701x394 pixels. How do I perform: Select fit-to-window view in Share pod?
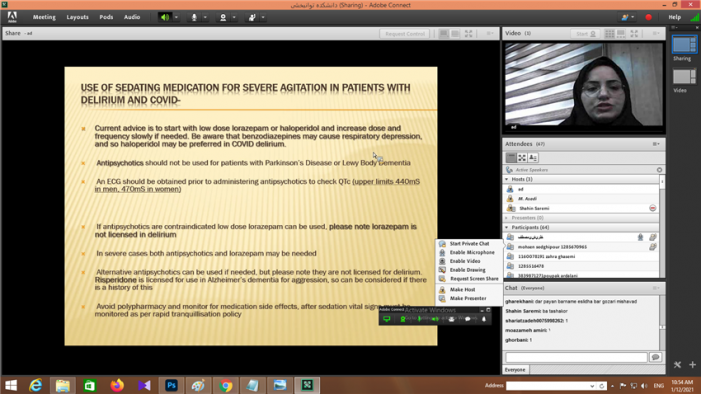pos(443,34)
